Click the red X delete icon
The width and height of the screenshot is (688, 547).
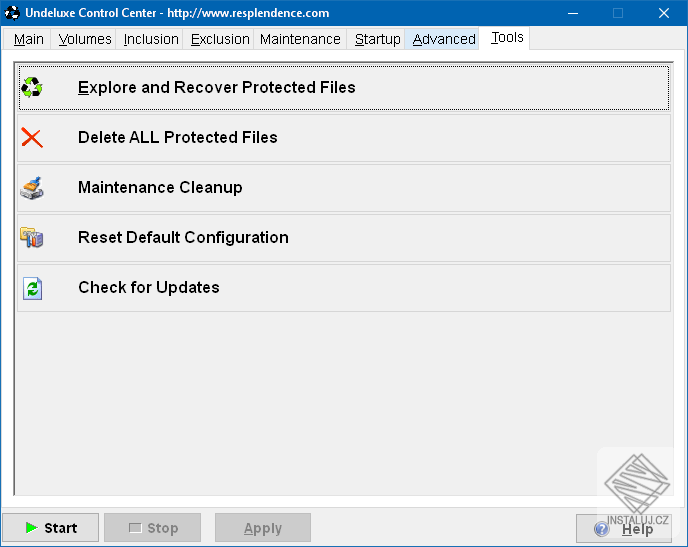coord(32,138)
